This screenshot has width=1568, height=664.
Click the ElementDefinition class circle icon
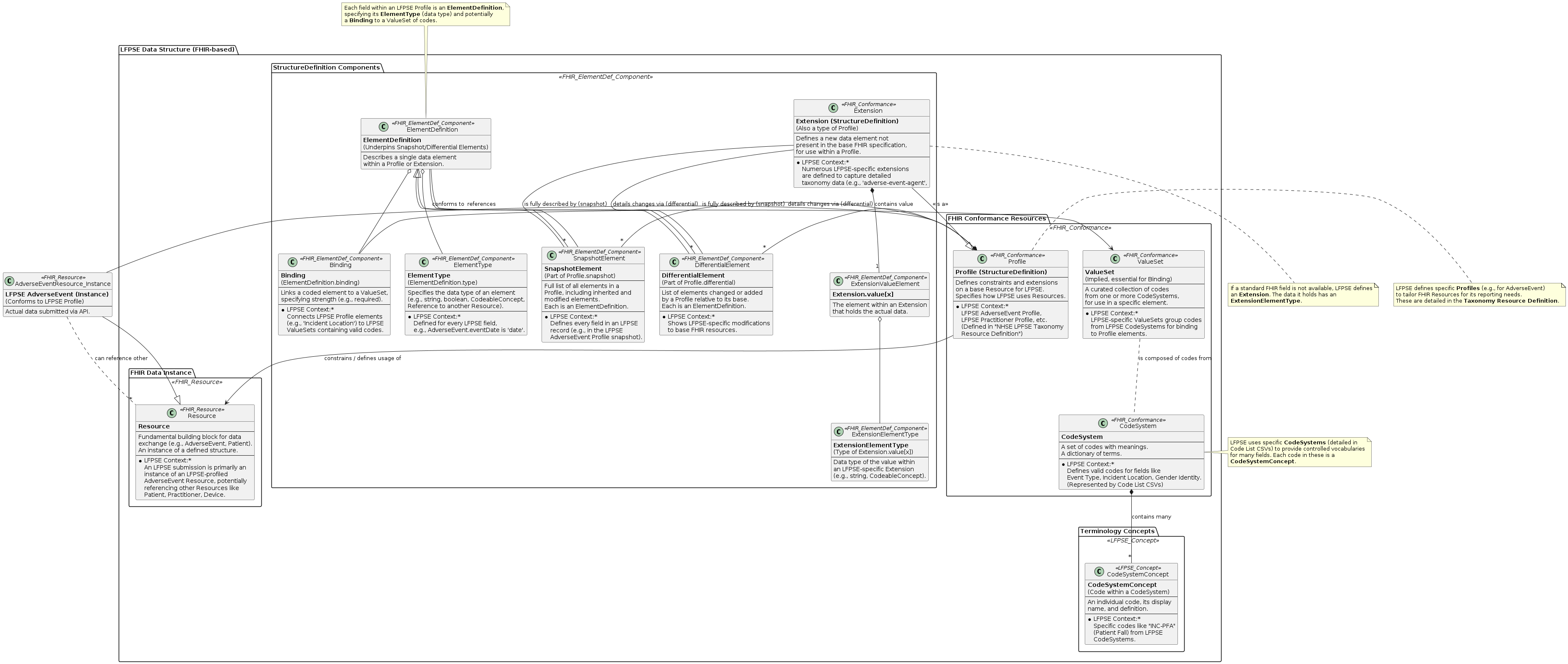pyautogui.click(x=383, y=127)
